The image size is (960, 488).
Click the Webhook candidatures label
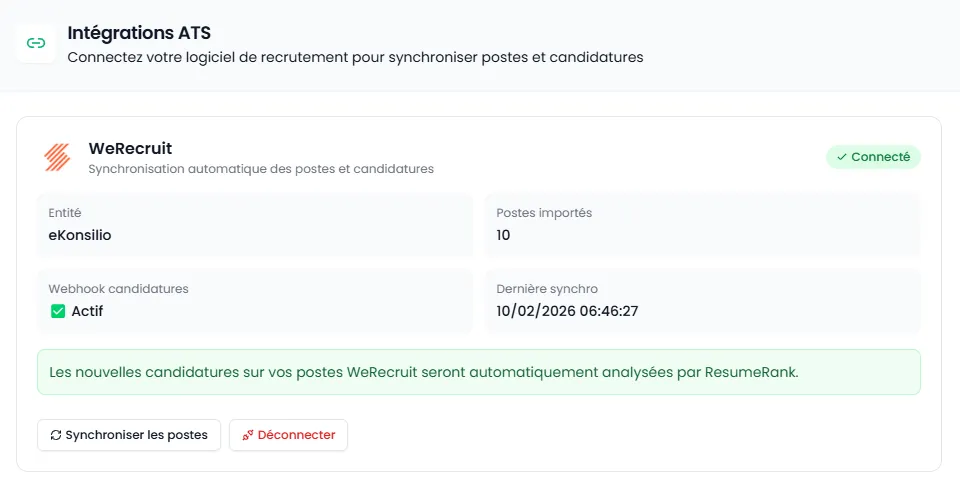(118, 289)
